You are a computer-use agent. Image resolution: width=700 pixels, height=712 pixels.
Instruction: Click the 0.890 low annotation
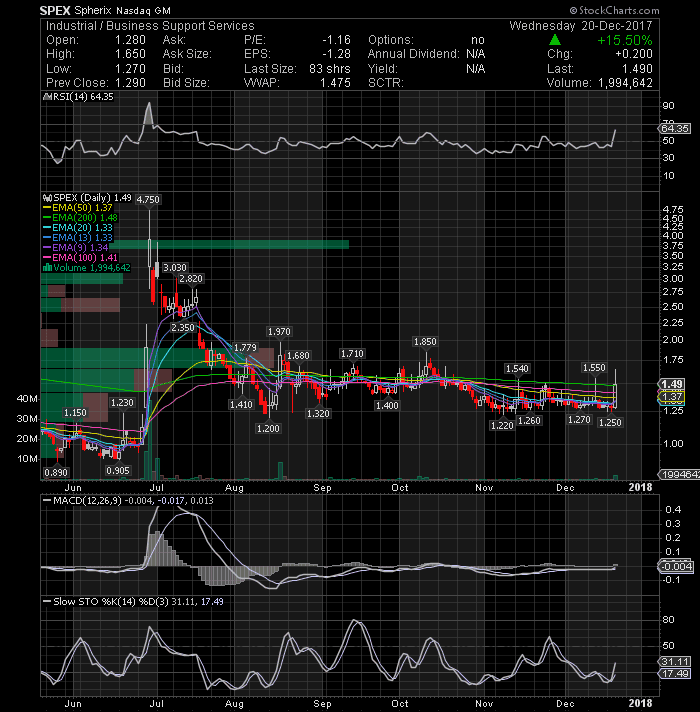(x=56, y=472)
